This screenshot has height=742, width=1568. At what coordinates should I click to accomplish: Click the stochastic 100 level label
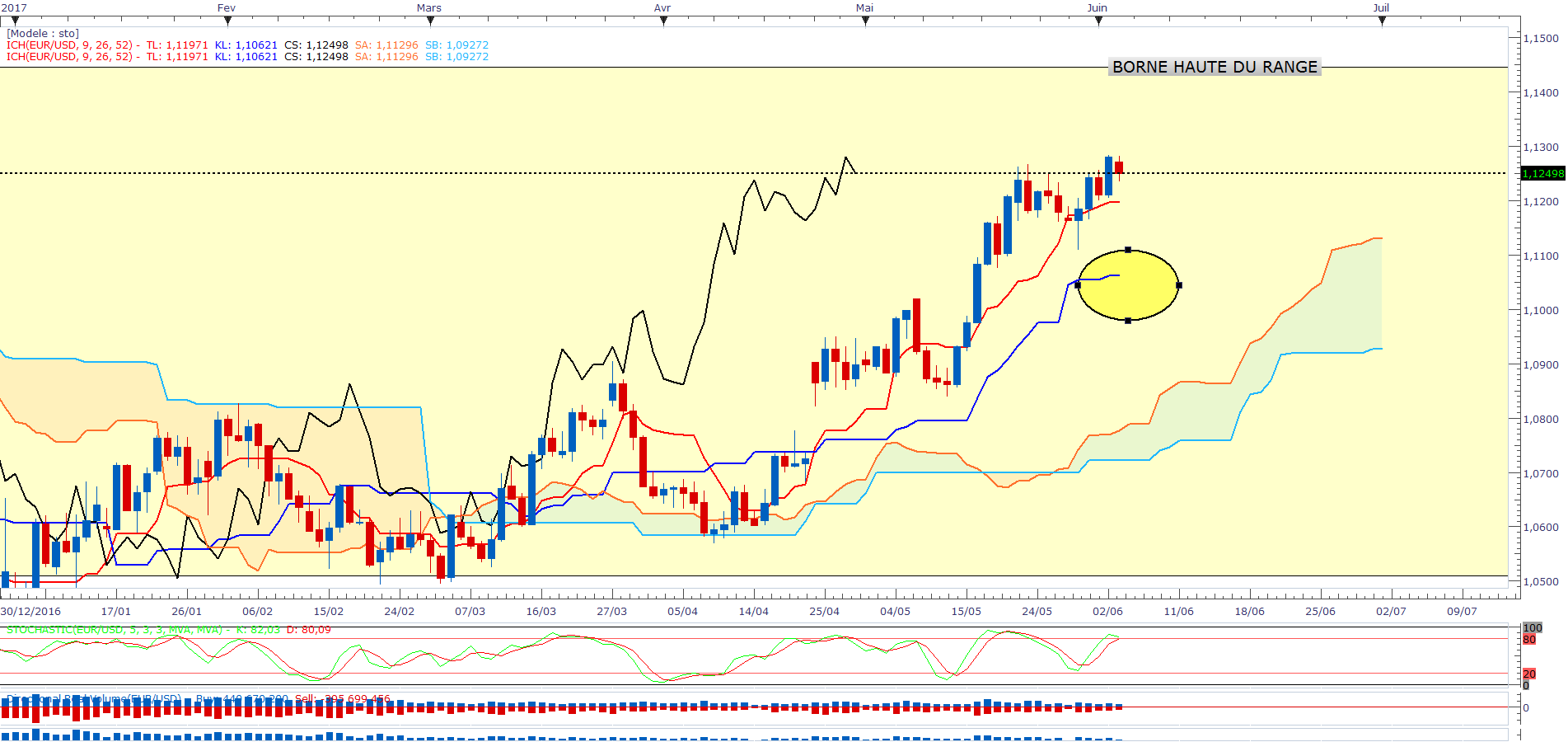pos(1533,628)
